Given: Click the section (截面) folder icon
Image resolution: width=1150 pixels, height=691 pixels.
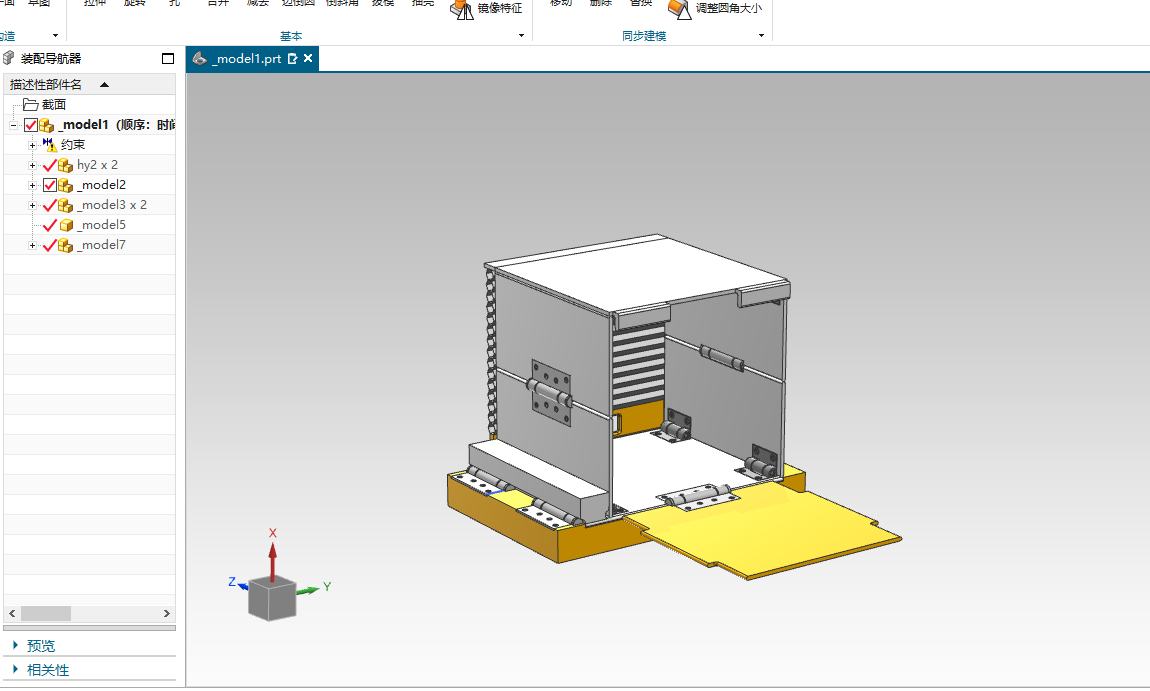Looking at the screenshot, I should pos(30,105).
